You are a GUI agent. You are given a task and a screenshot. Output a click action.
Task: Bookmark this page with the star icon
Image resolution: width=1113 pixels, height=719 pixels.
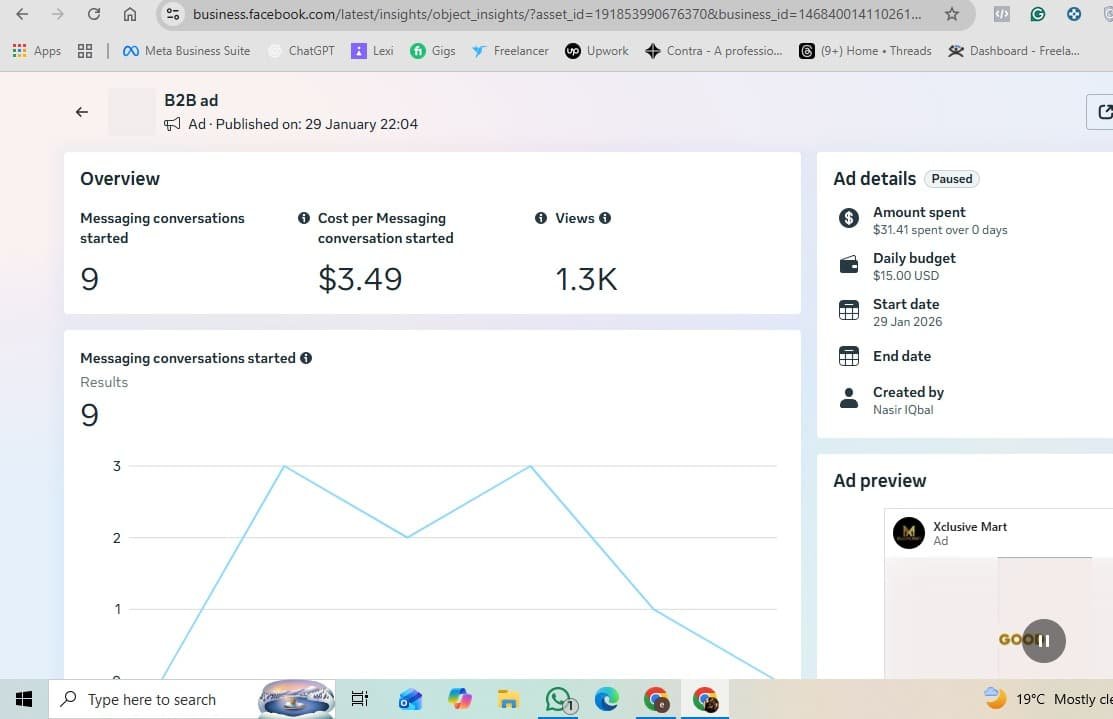tap(952, 14)
